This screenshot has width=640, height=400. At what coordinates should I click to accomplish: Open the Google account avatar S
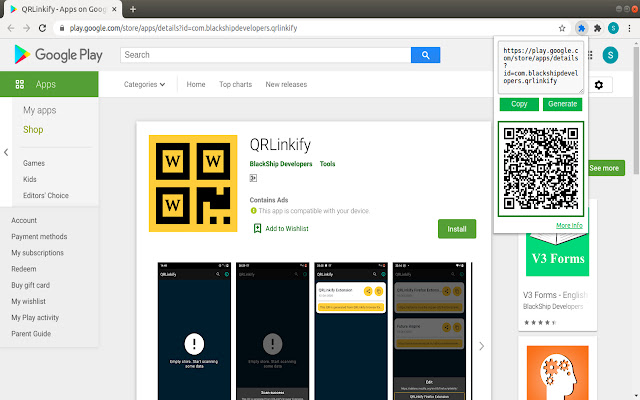click(610, 55)
